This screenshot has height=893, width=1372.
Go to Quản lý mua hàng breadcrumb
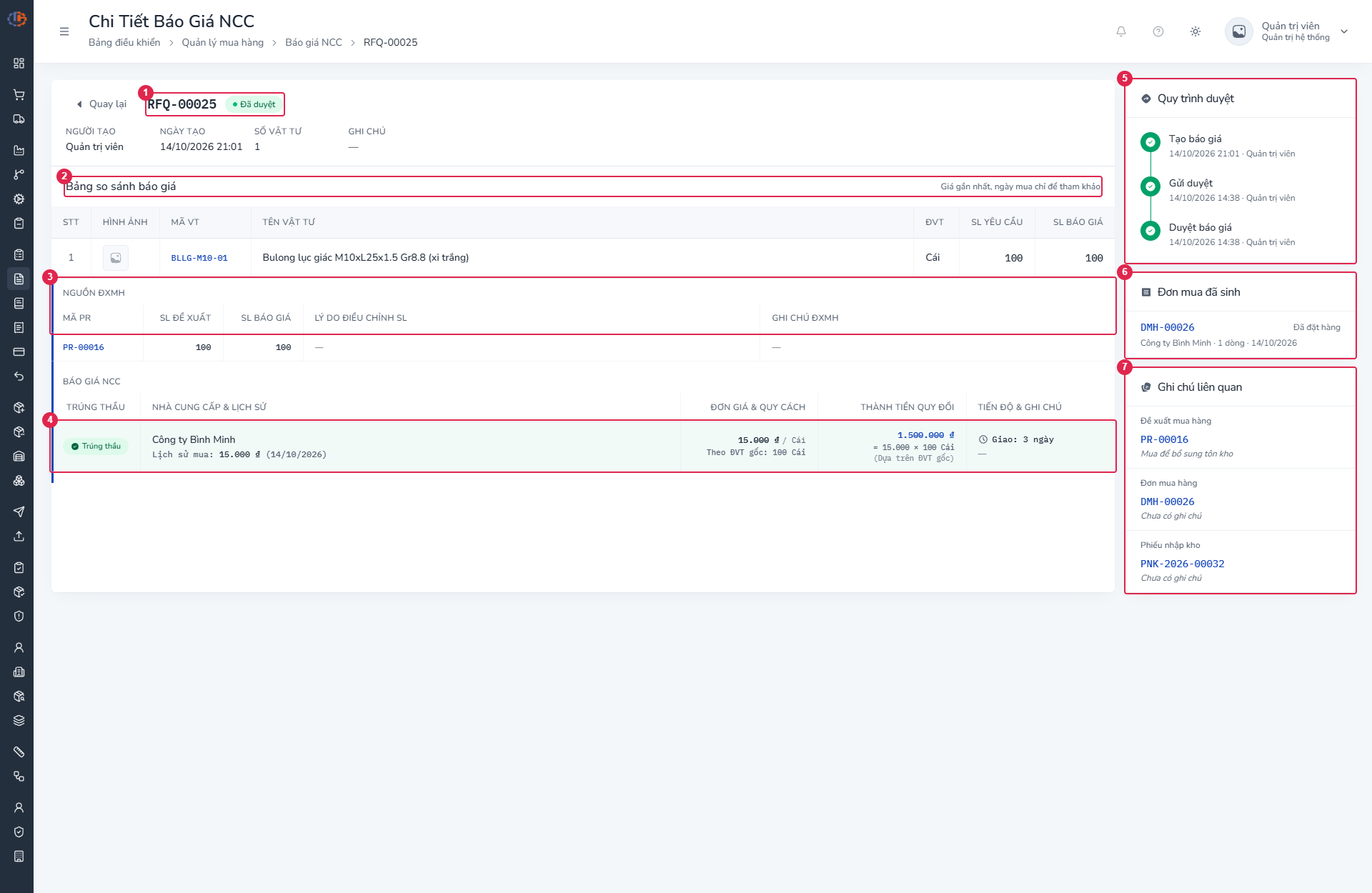tap(222, 42)
